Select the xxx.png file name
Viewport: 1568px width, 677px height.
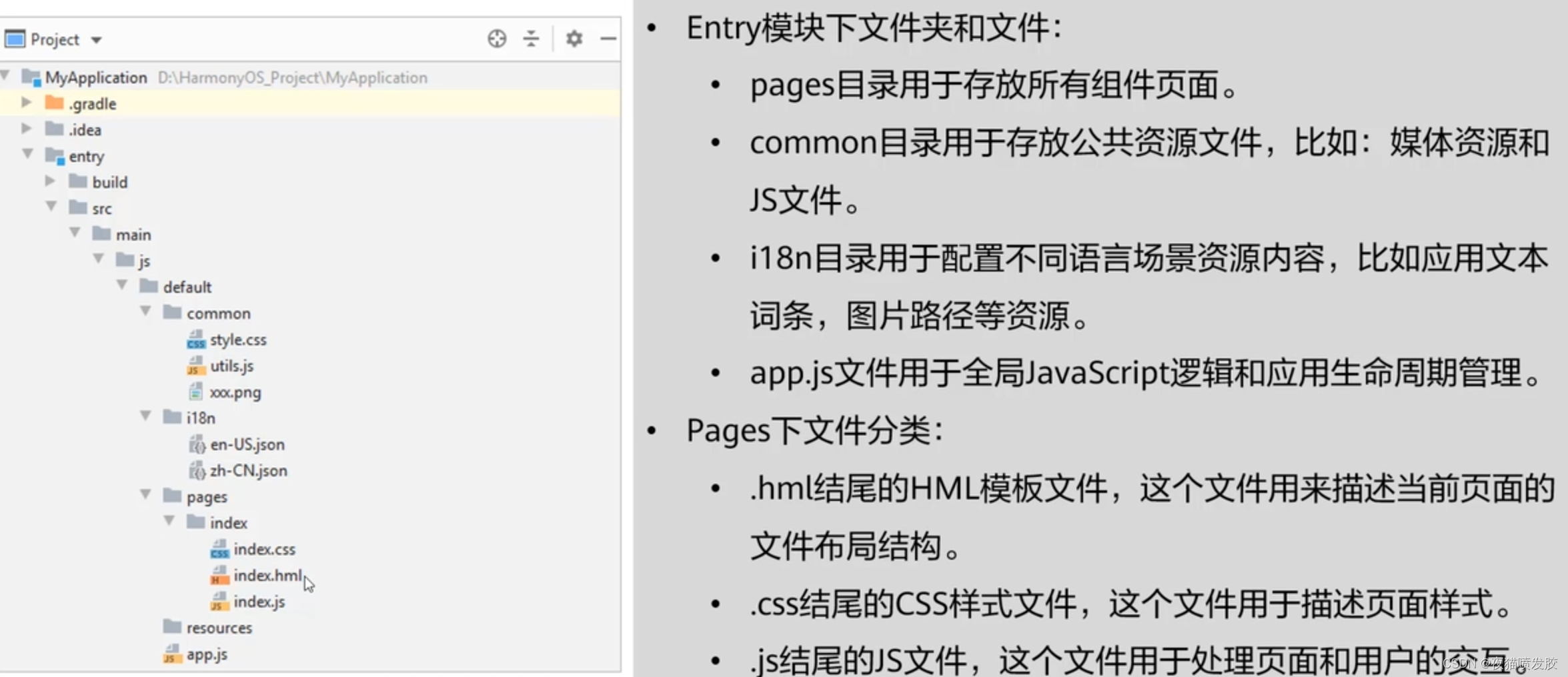(235, 393)
